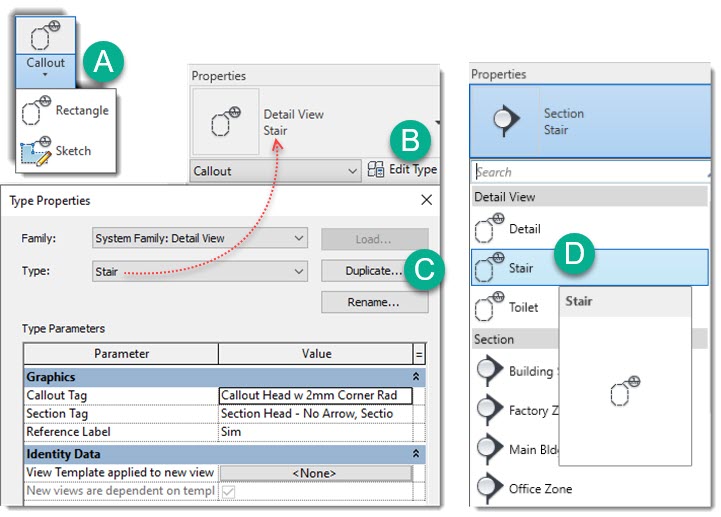Click the Duplicate button
Image resolution: width=721 pixels, height=517 pixels.
tap(361, 271)
